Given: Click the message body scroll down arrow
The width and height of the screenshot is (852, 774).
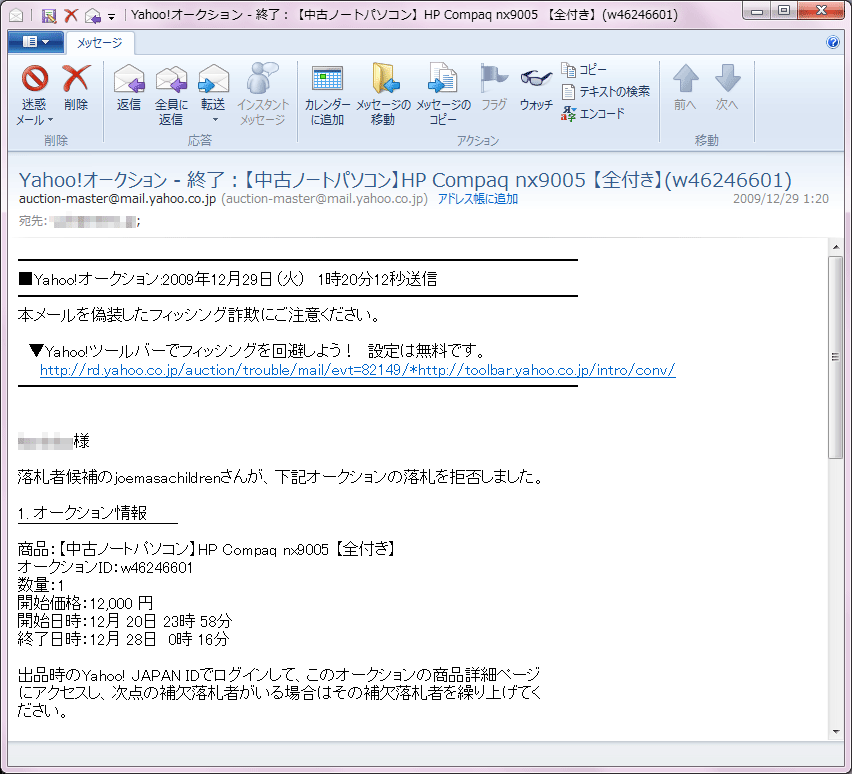Looking at the screenshot, I should [x=836, y=732].
